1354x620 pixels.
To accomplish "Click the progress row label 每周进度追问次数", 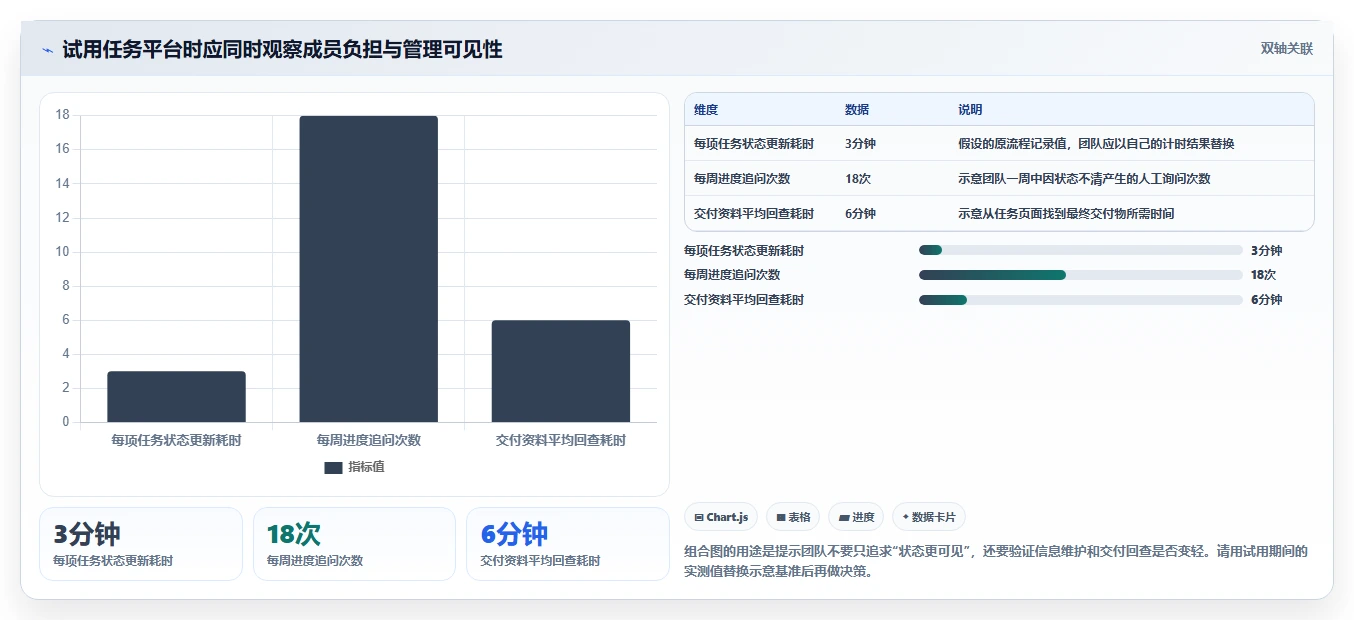I will pos(732,275).
